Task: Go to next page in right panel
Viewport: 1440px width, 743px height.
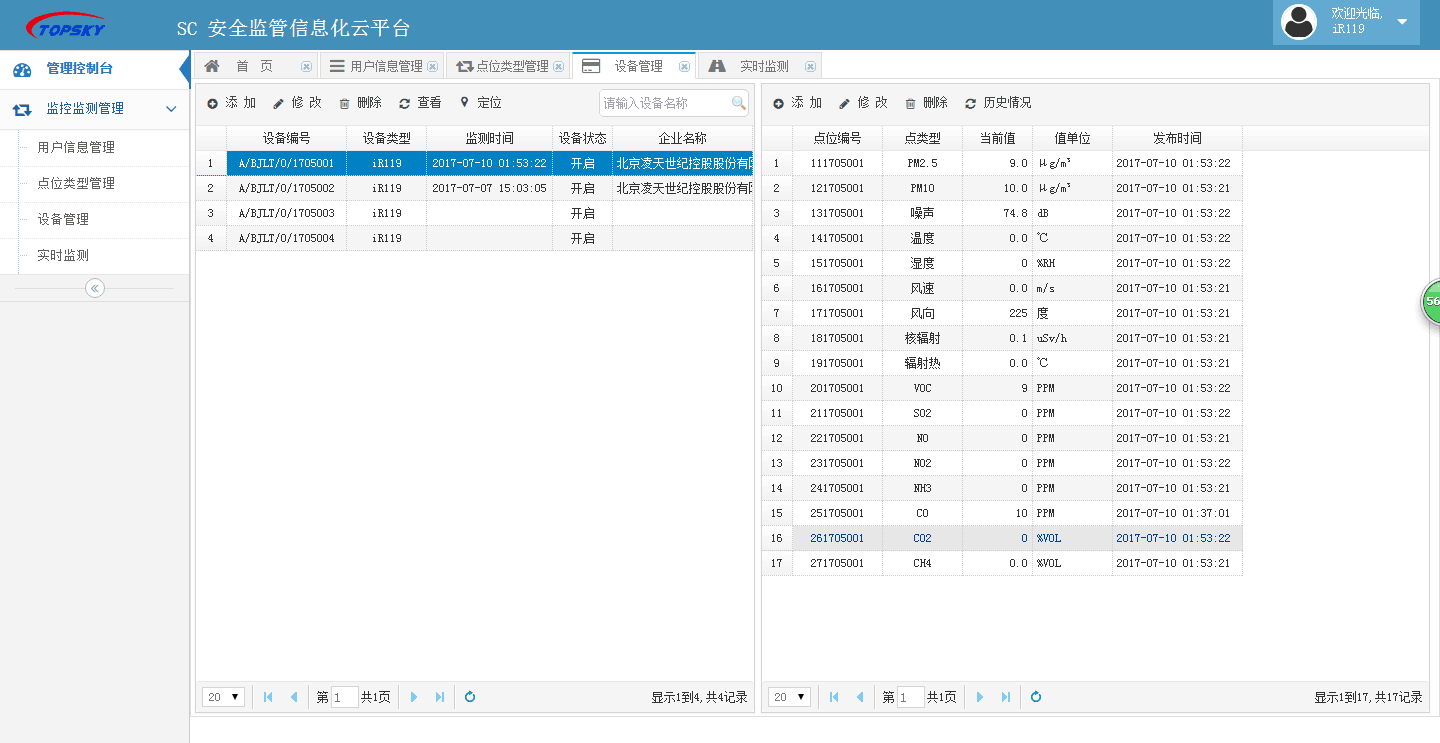Action: click(980, 697)
